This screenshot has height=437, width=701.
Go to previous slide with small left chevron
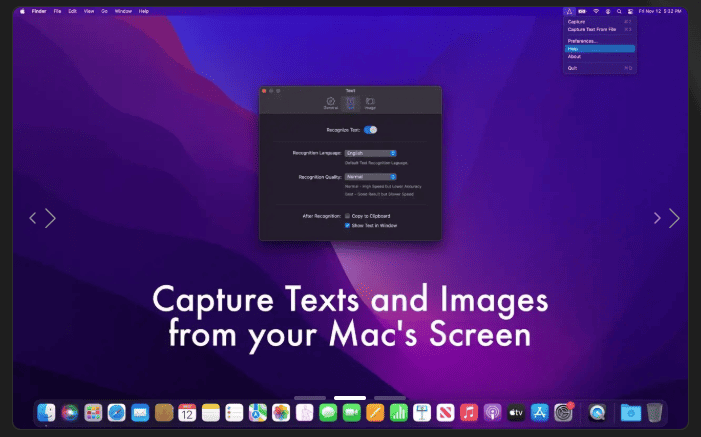pyautogui.click(x=33, y=218)
